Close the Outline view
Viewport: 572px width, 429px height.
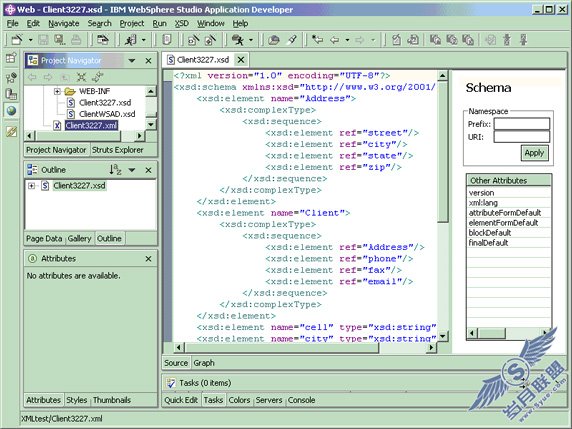148,170
